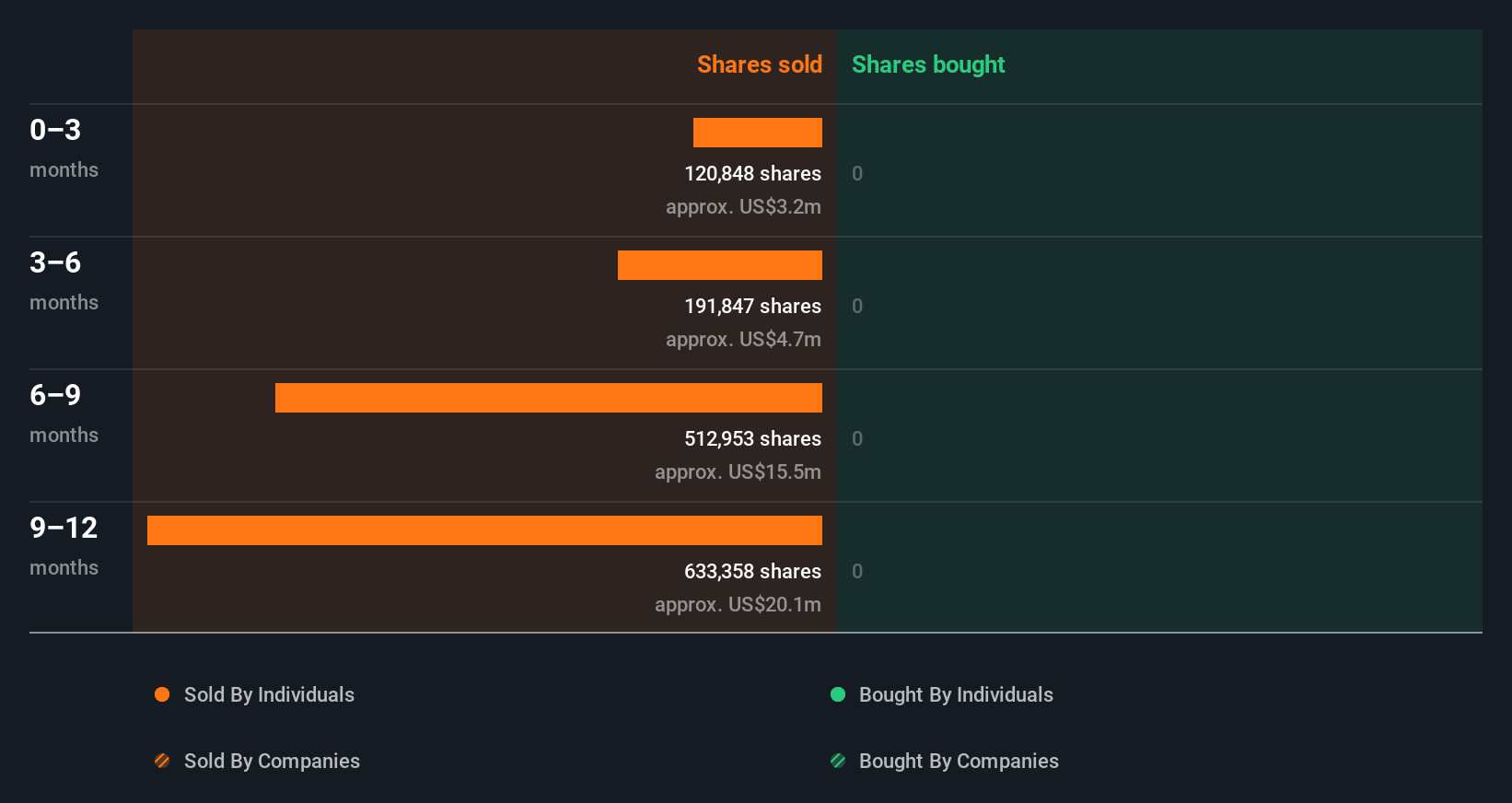Click the green Bought By Individuals legend dot
Viewport: 1512px width, 803px height.
pyautogui.click(x=838, y=694)
